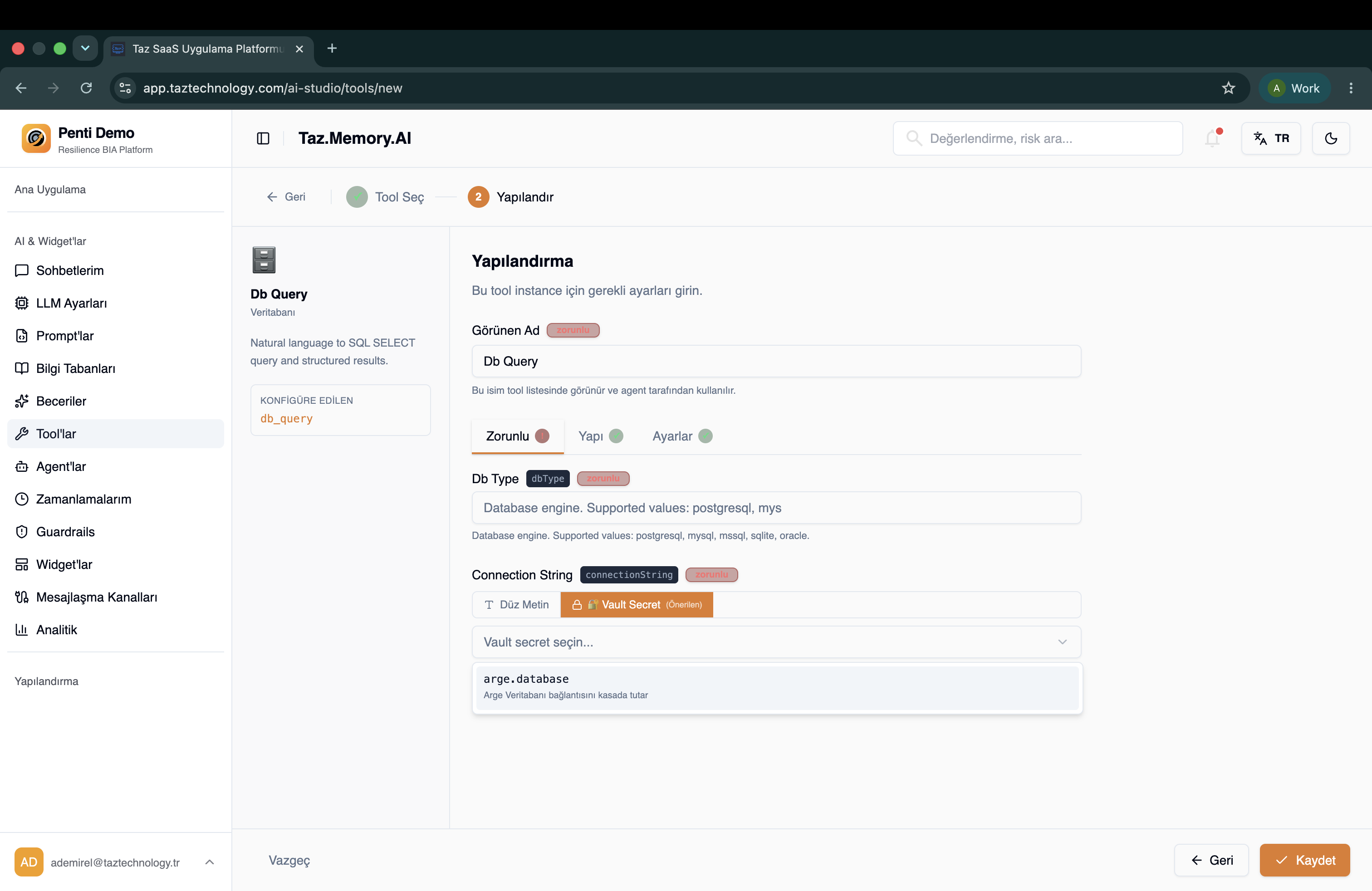Screen dimensions: 1372x891
Task: Click the Db Query cabinet icon
Action: 264,260
